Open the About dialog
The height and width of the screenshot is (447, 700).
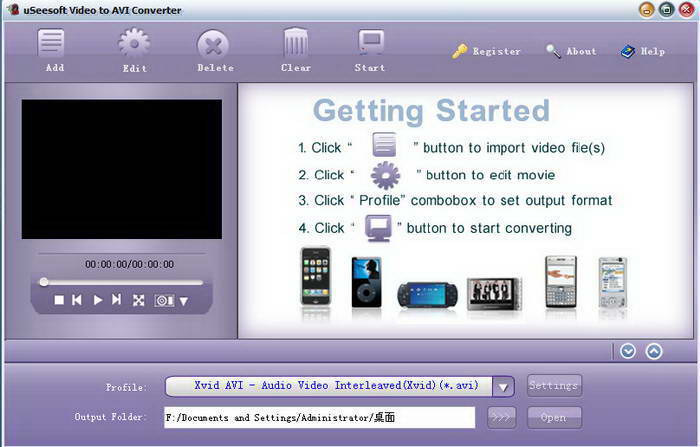pyautogui.click(x=571, y=51)
